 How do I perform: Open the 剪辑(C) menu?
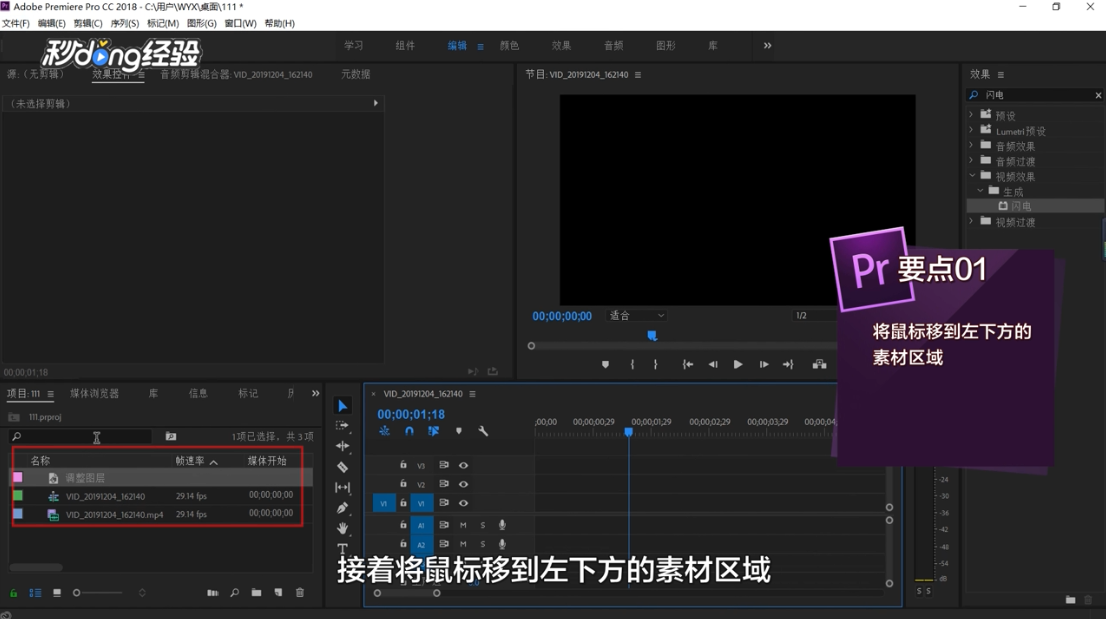(88, 23)
